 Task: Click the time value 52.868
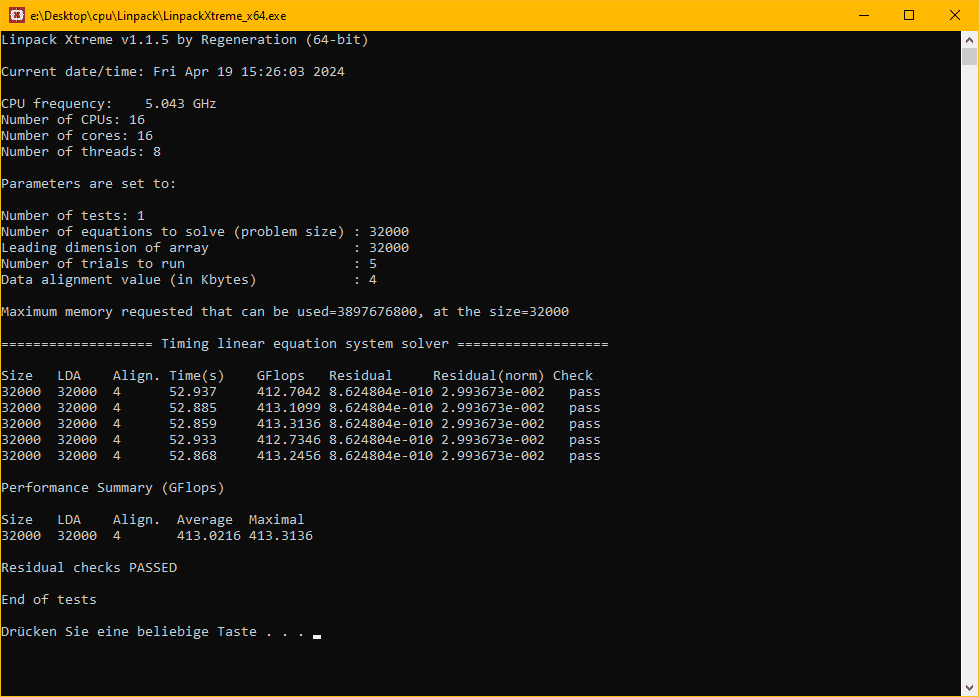pyautogui.click(x=193, y=456)
